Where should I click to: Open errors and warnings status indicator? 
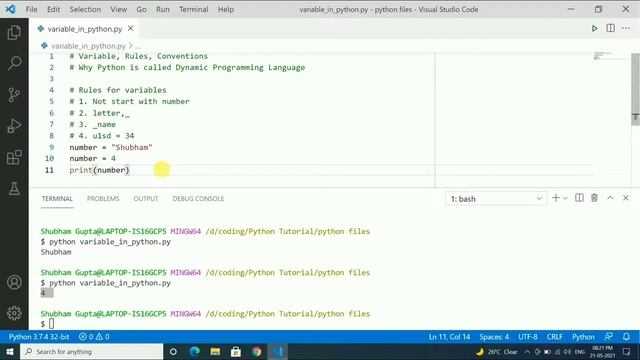[x=94, y=337]
